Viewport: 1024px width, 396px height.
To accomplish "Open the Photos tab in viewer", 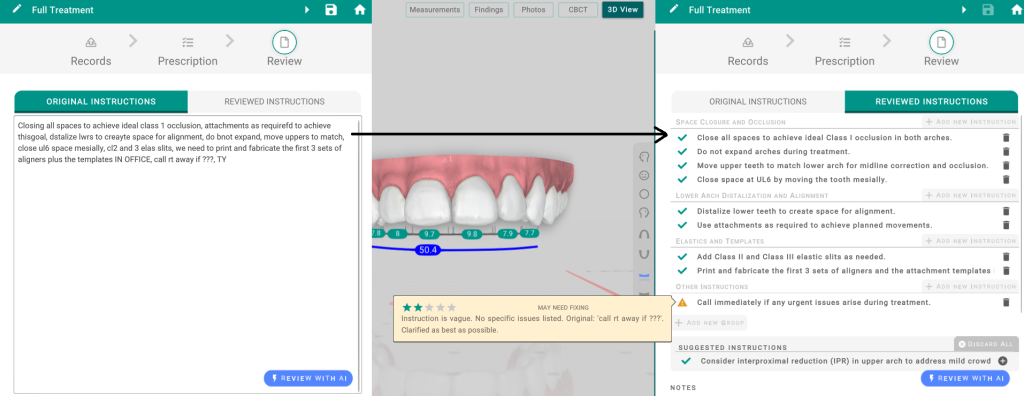I will pyautogui.click(x=534, y=10).
